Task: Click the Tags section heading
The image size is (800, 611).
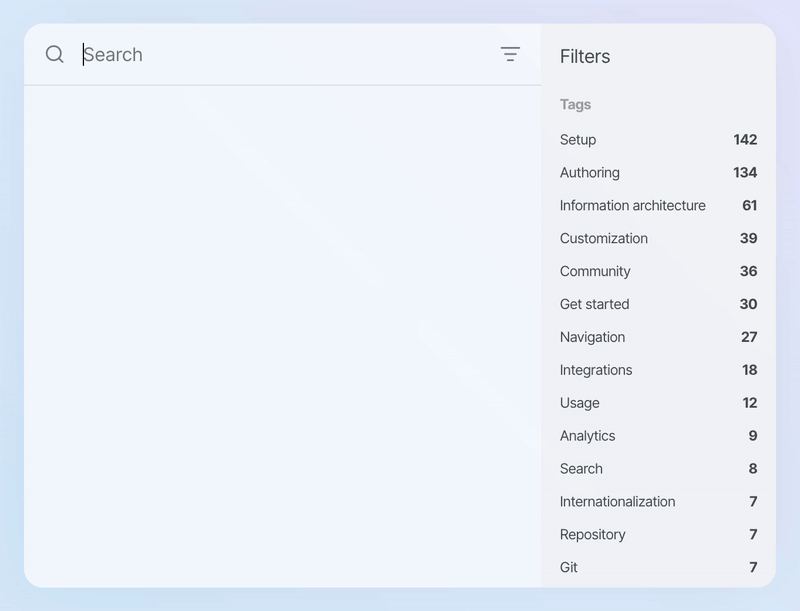Action: tap(575, 105)
